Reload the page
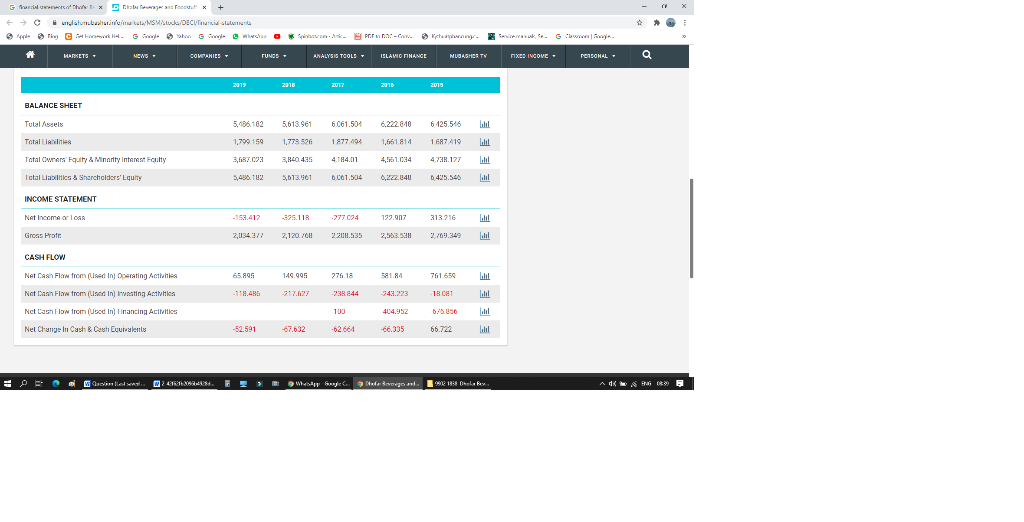 37,22
